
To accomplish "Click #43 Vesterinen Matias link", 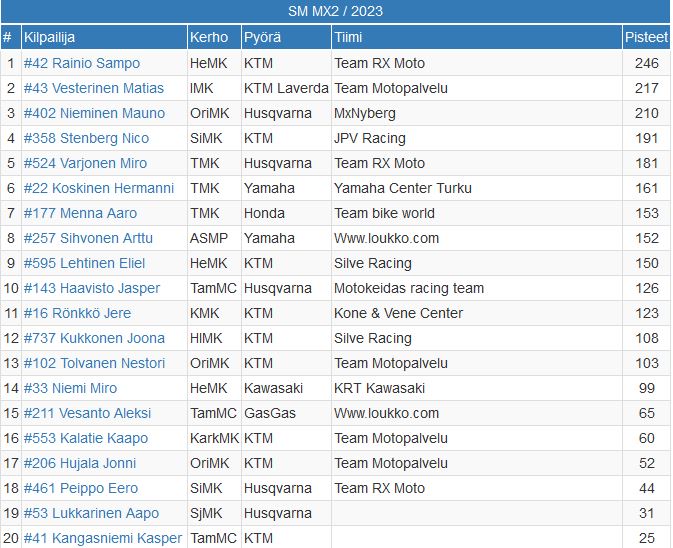I will coord(94,88).
